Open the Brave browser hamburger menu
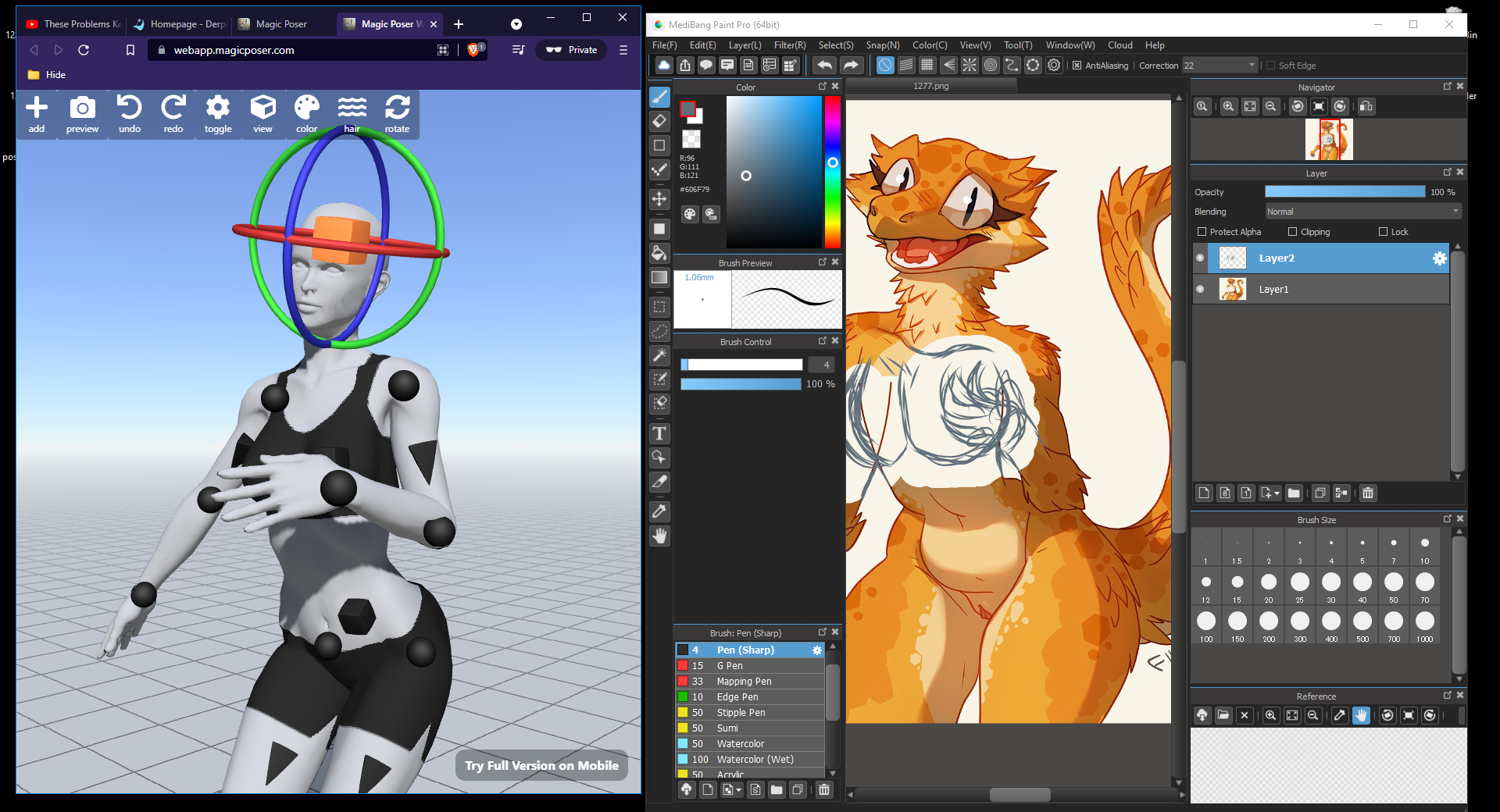Screen dimensions: 1500x812 click(x=623, y=50)
